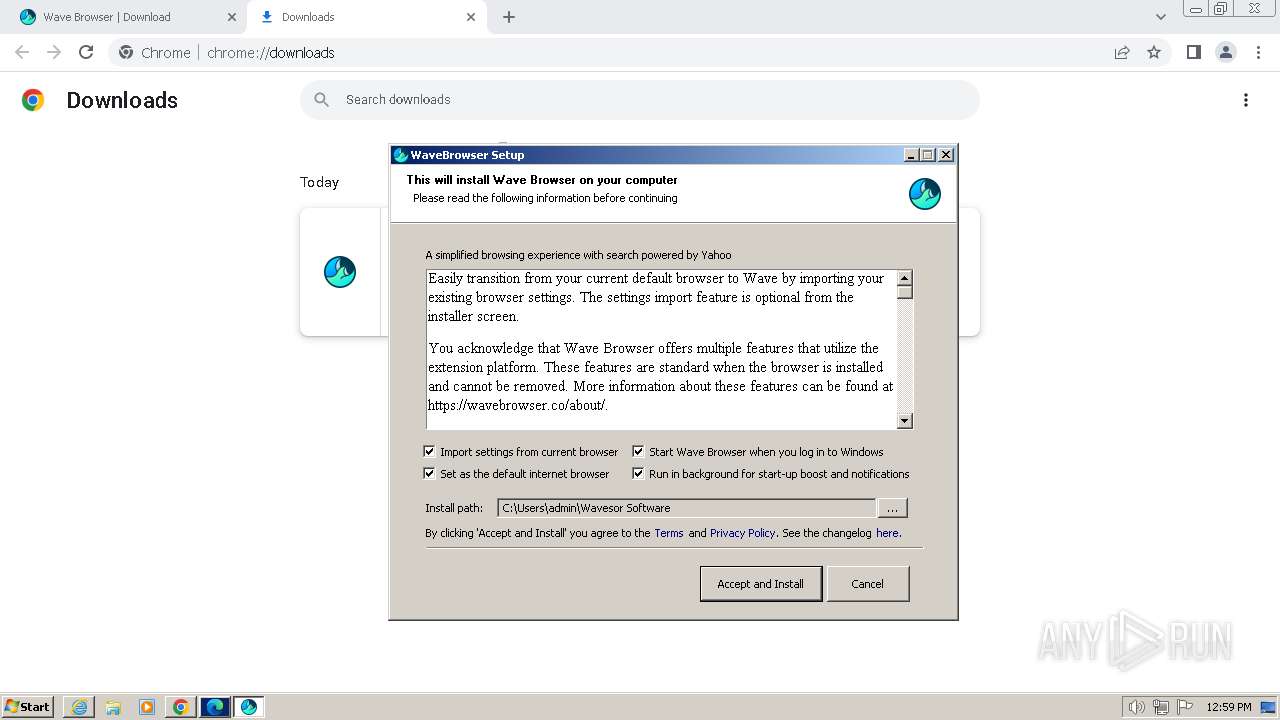Minimize the WaveBrowser Setup dialog
Screen dimensions: 1280x720
[x=911, y=155]
